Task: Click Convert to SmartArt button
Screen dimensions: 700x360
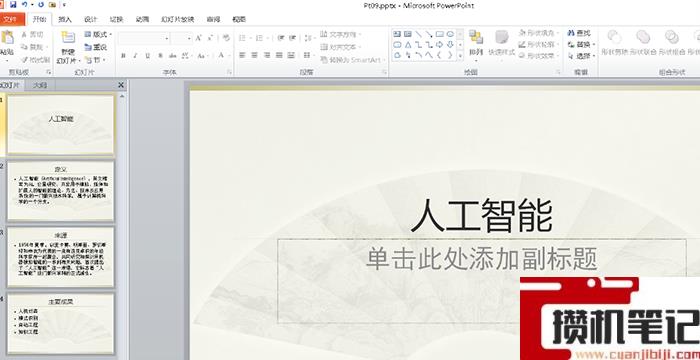Action: 352,59
